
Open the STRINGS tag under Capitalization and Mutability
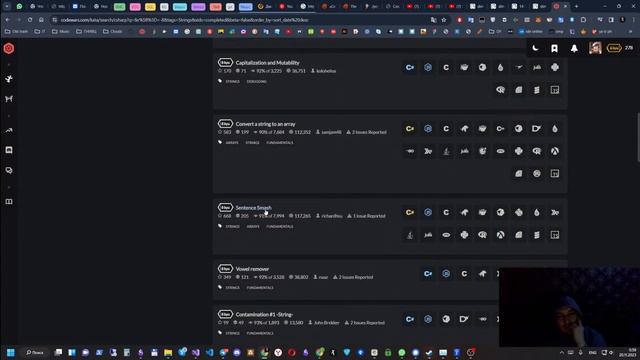[233, 82]
